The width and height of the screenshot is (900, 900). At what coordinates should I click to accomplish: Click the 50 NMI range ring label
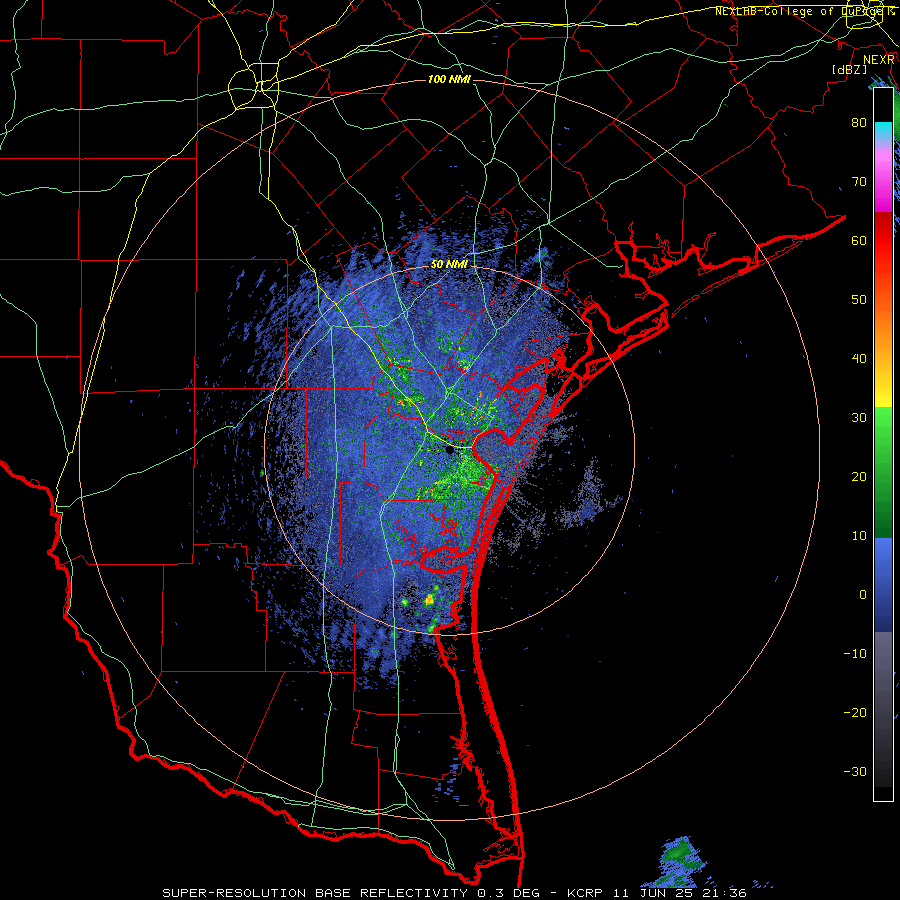tap(449, 265)
